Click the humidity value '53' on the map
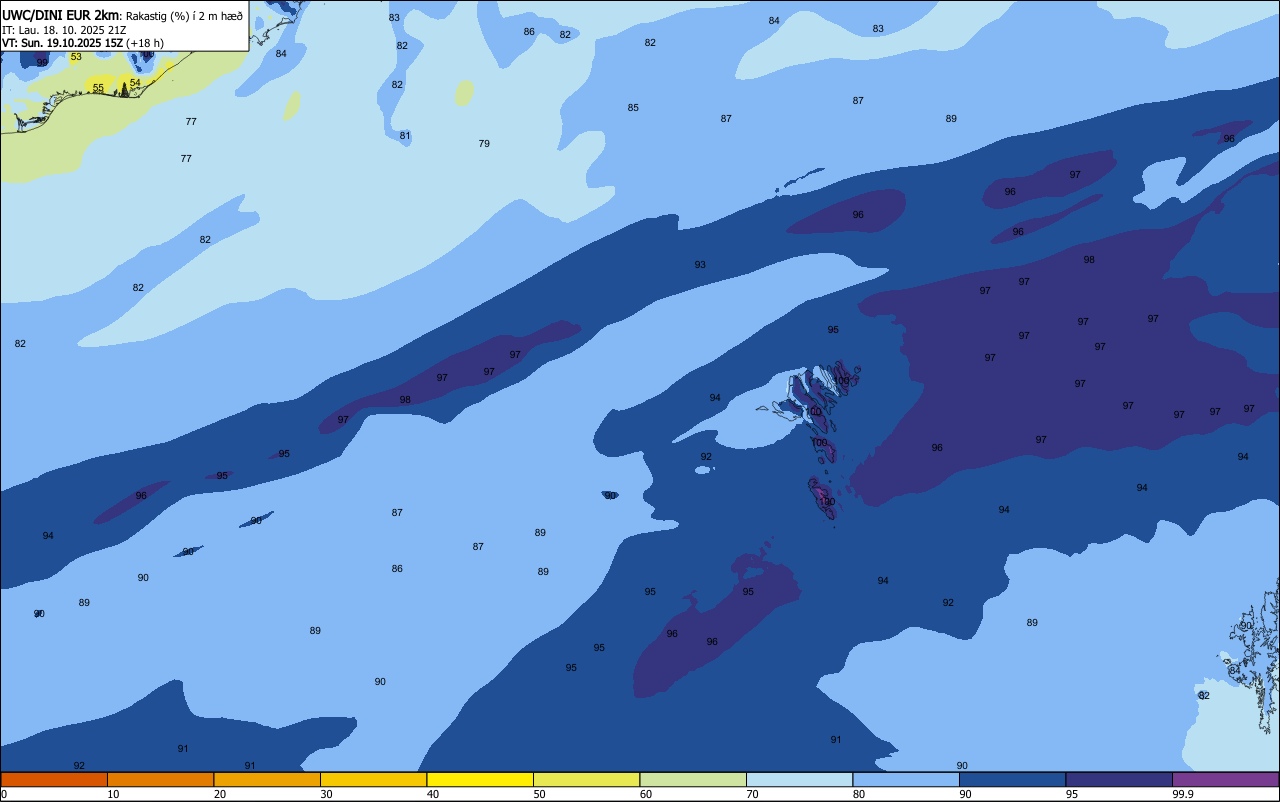The image size is (1280, 802). click(x=76, y=57)
